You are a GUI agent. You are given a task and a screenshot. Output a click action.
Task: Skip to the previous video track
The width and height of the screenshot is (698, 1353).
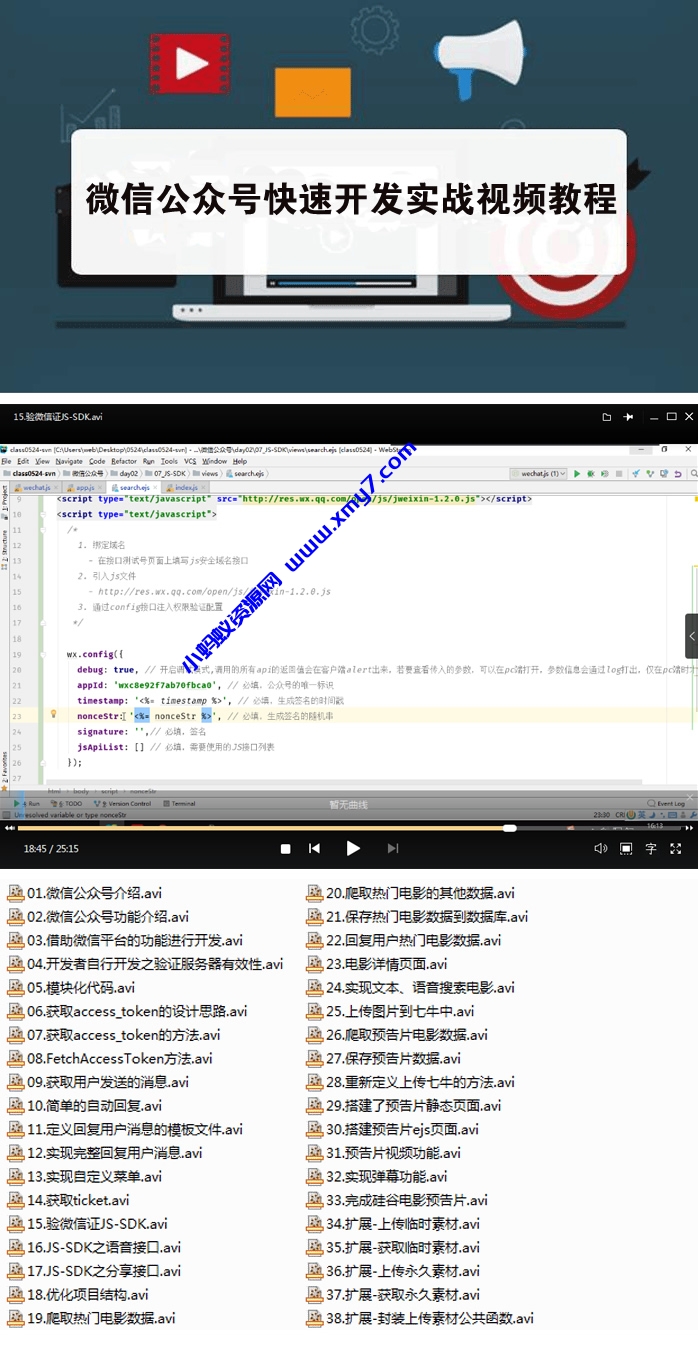click(314, 848)
